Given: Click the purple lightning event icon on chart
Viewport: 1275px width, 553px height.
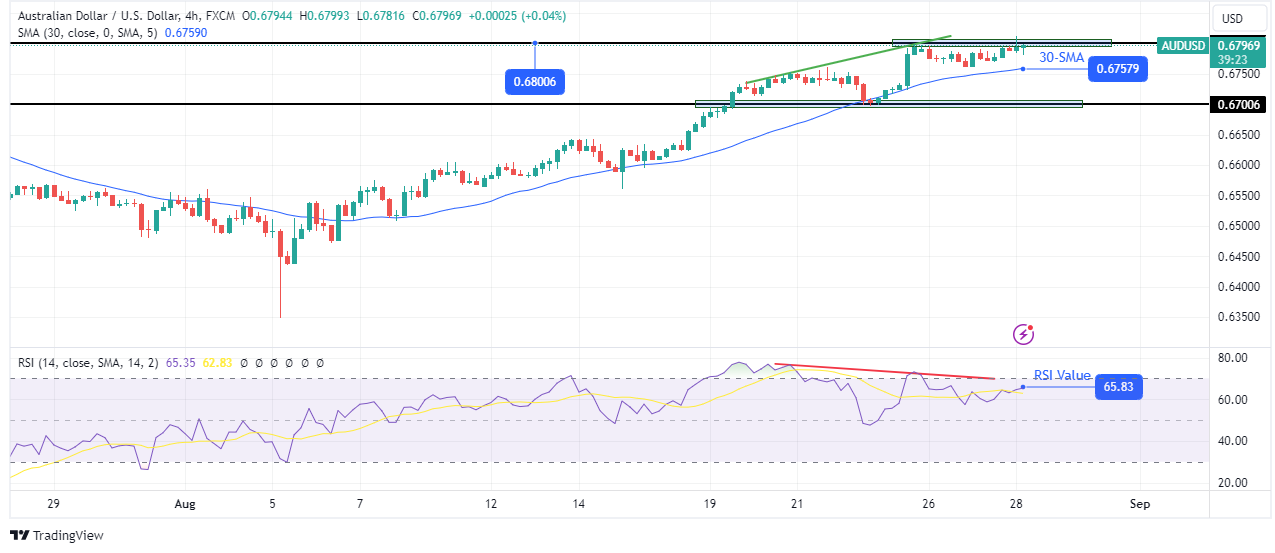Looking at the screenshot, I should [1023, 333].
